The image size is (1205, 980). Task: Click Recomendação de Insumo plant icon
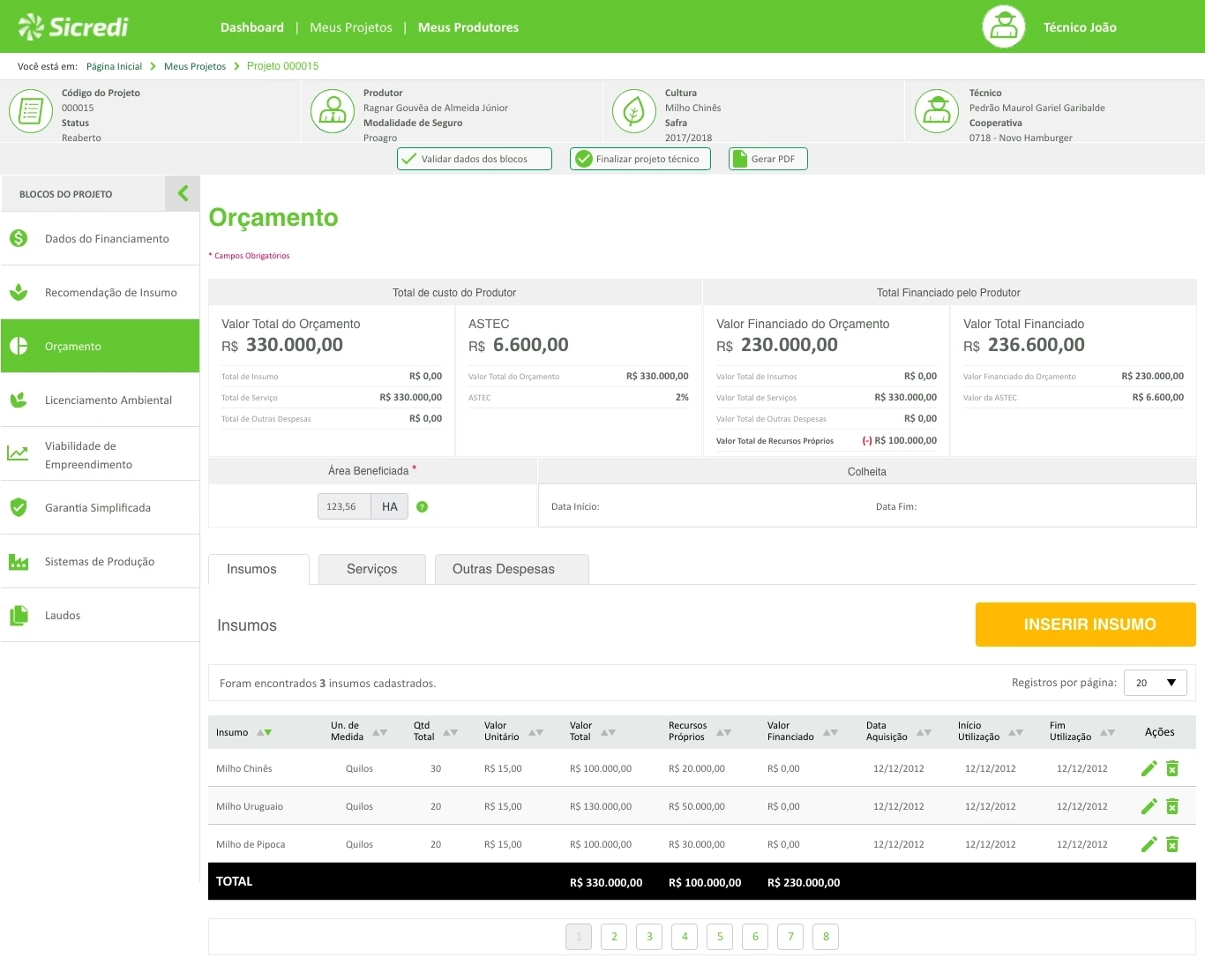19,292
